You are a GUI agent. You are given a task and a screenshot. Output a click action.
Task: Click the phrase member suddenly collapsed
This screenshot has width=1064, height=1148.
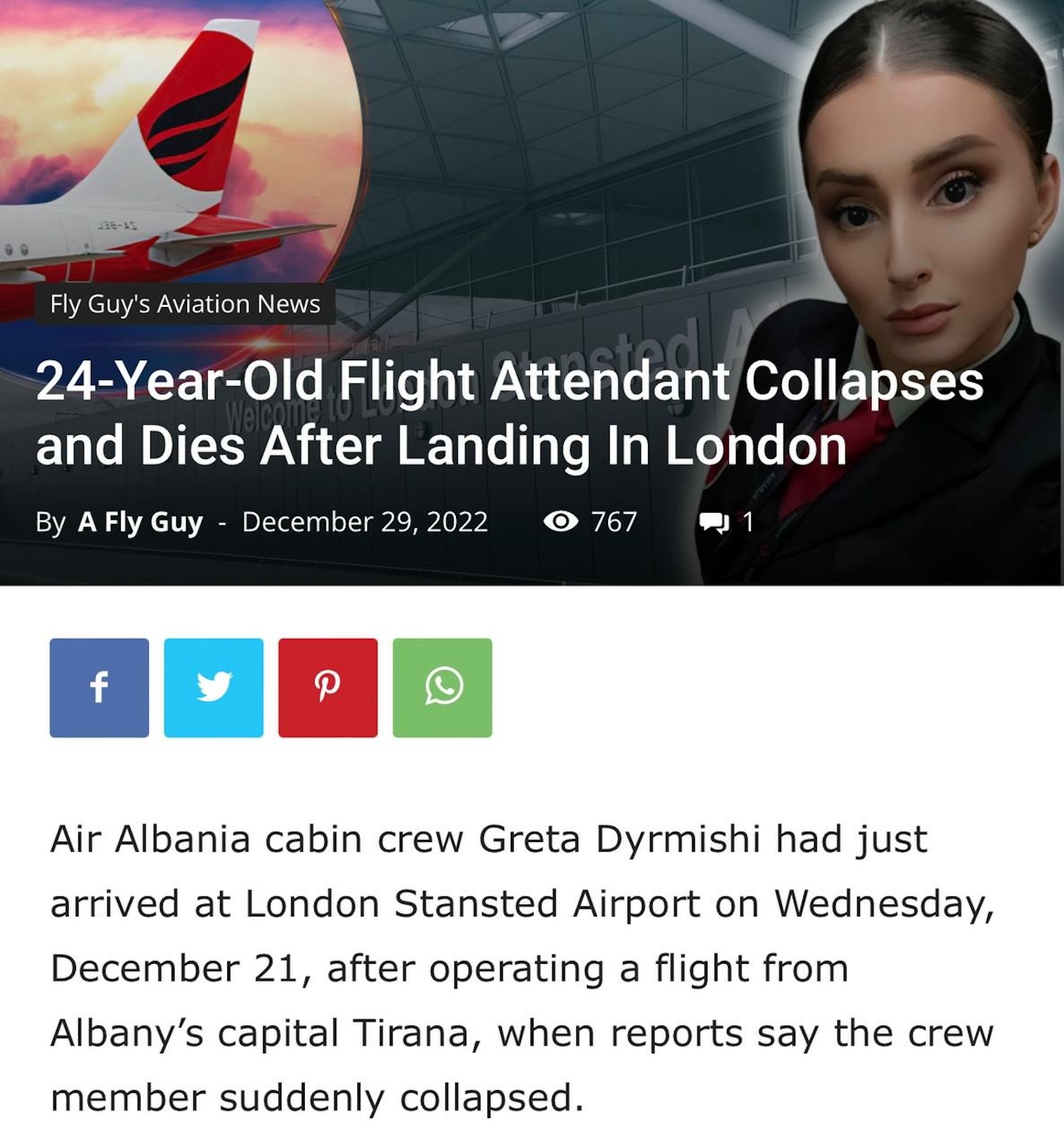click(x=317, y=1097)
